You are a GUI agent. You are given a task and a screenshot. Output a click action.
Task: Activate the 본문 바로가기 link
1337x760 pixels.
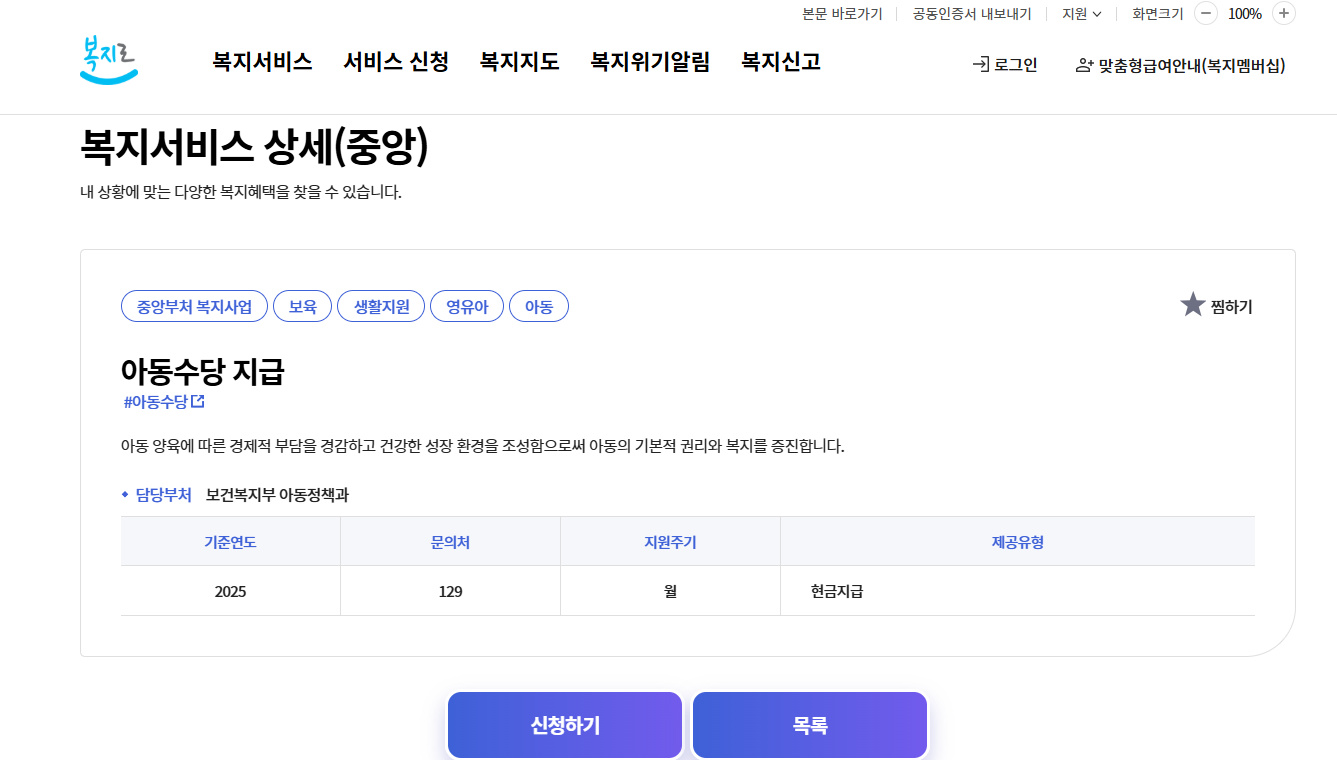(x=842, y=13)
